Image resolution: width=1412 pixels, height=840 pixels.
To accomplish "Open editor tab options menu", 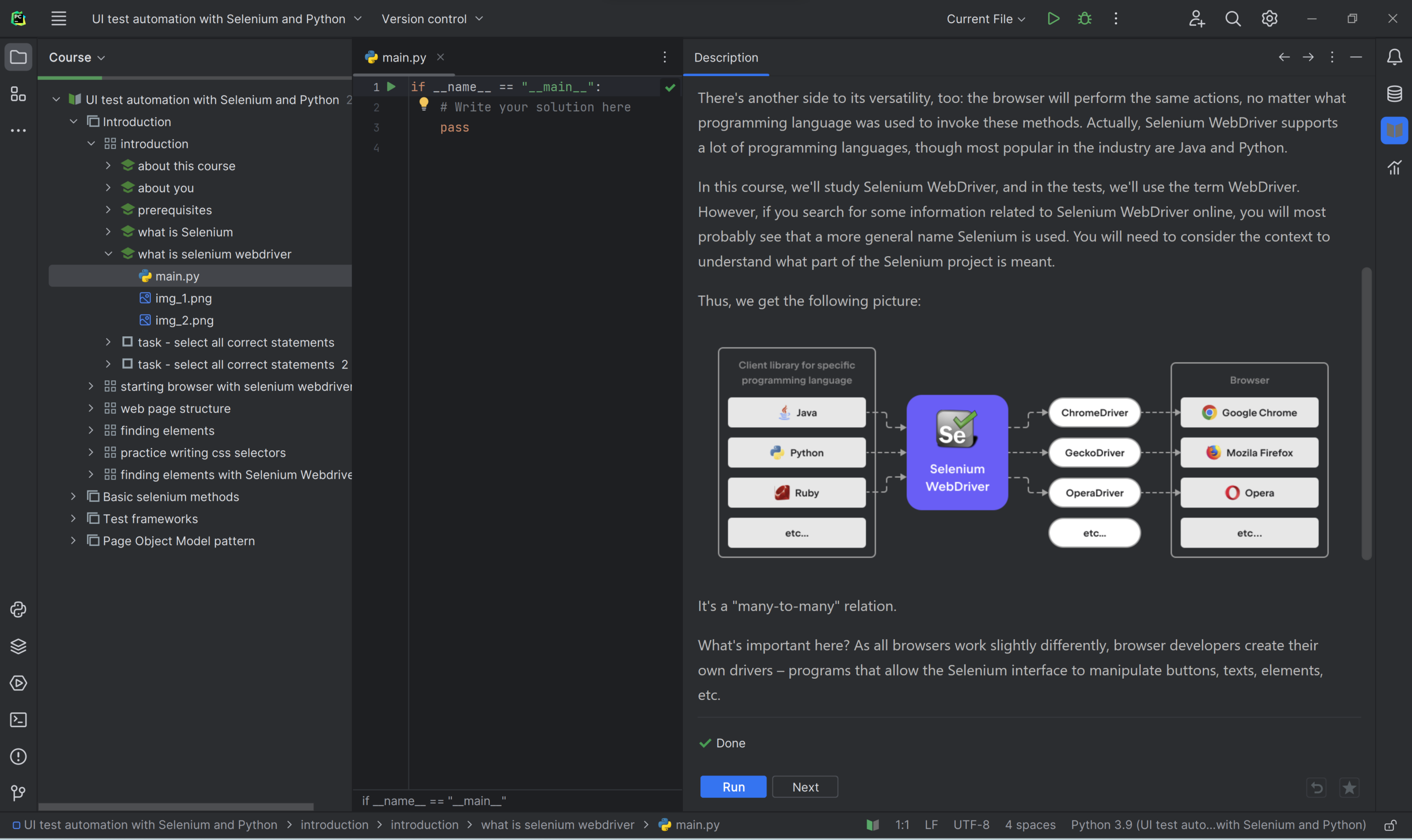I will point(665,57).
